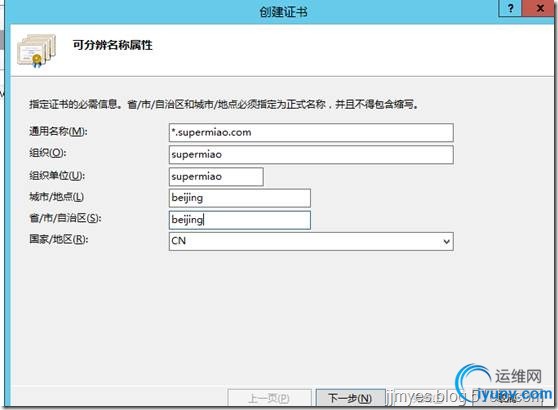The width and height of the screenshot is (558, 410).
Task: Click the 下一步(N) button
Action: coord(350,398)
